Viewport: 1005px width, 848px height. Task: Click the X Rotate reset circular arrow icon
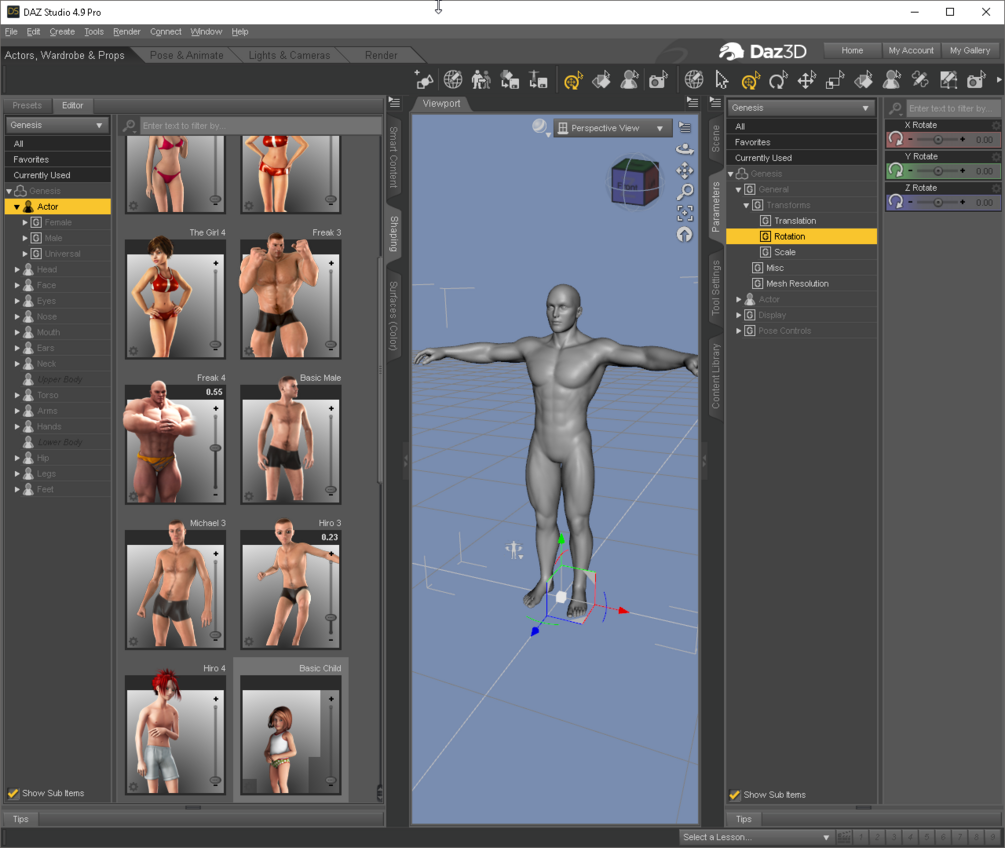point(895,139)
